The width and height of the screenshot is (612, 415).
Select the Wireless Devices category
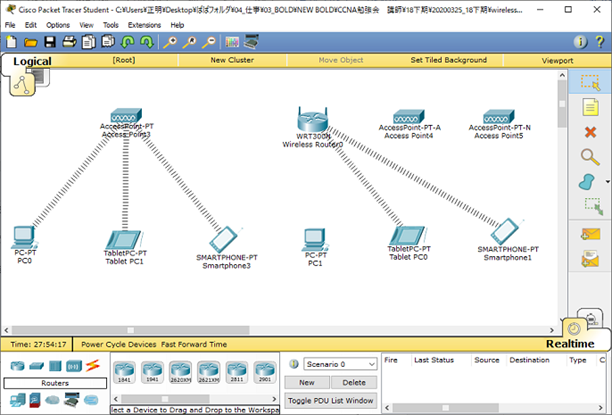tap(74, 366)
